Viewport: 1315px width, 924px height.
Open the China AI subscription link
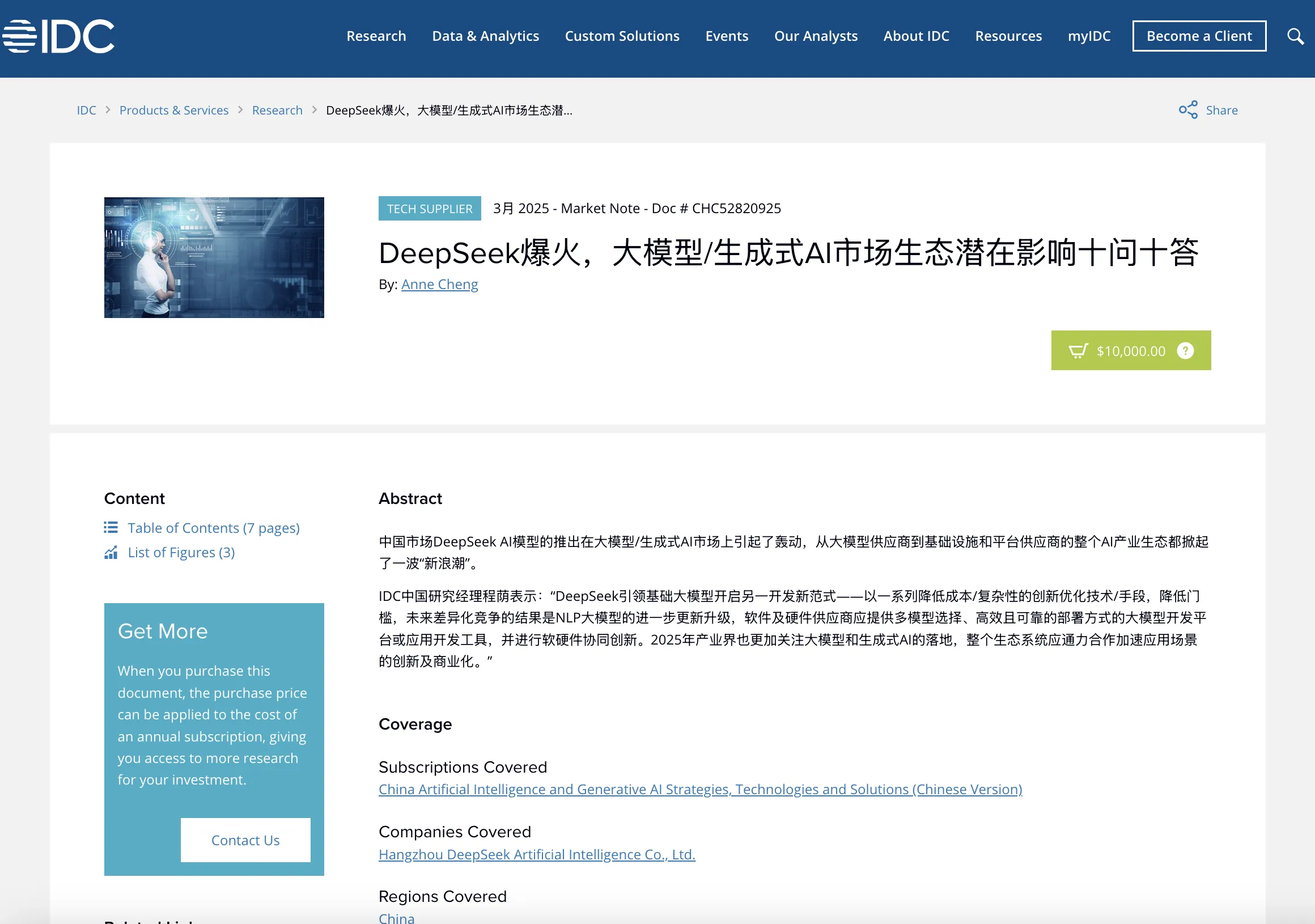(700, 789)
